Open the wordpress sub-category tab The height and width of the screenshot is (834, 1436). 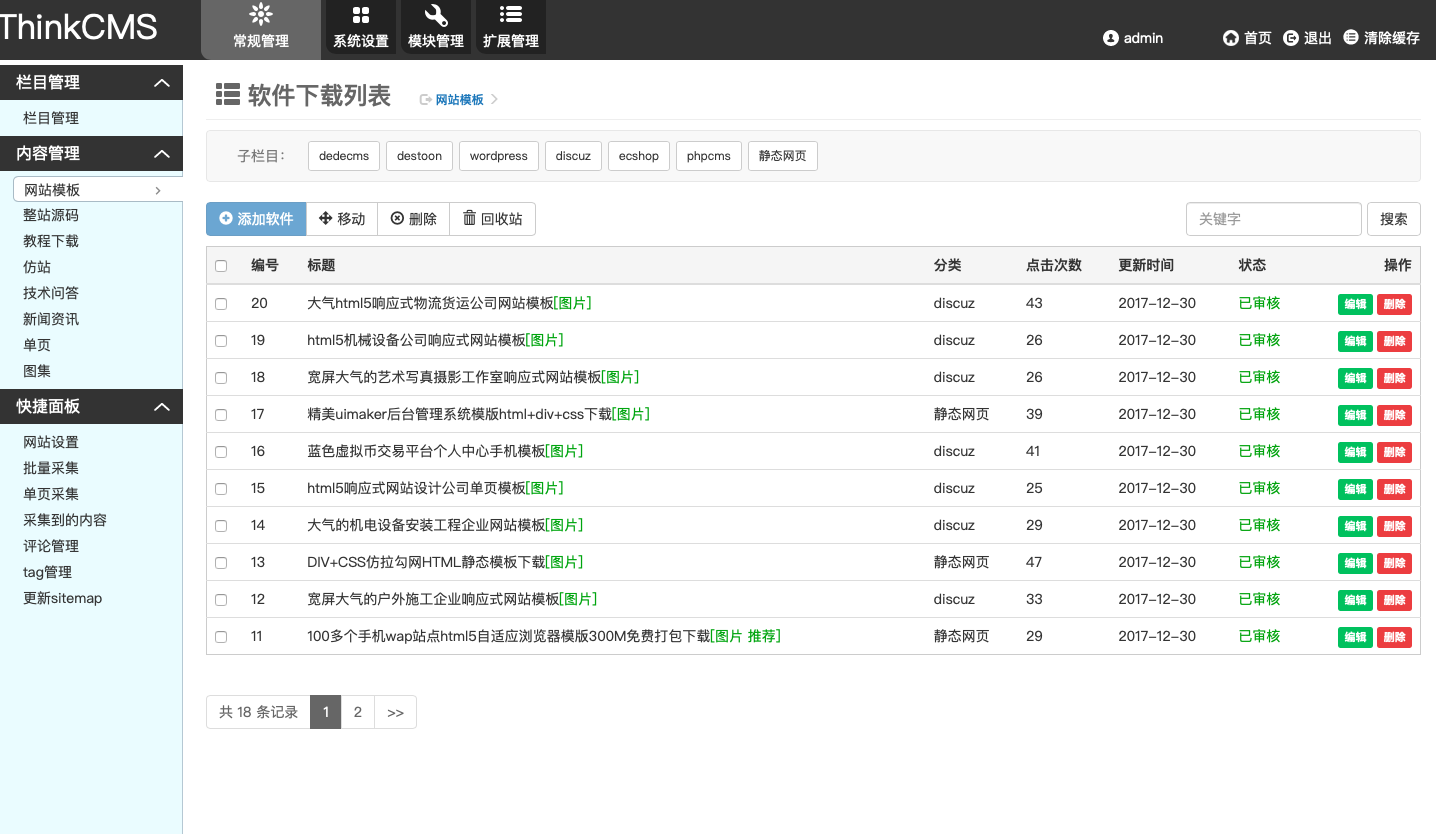[498, 156]
